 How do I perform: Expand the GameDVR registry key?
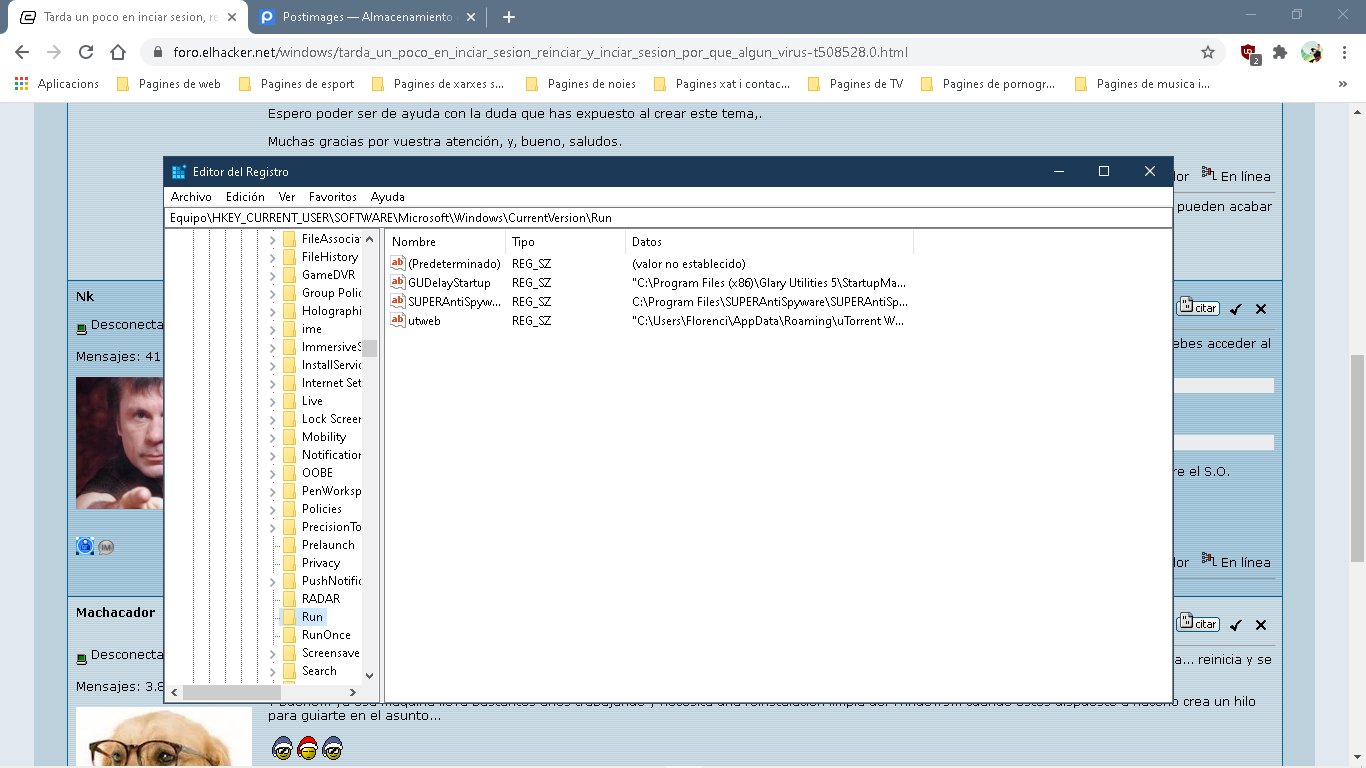click(273, 275)
